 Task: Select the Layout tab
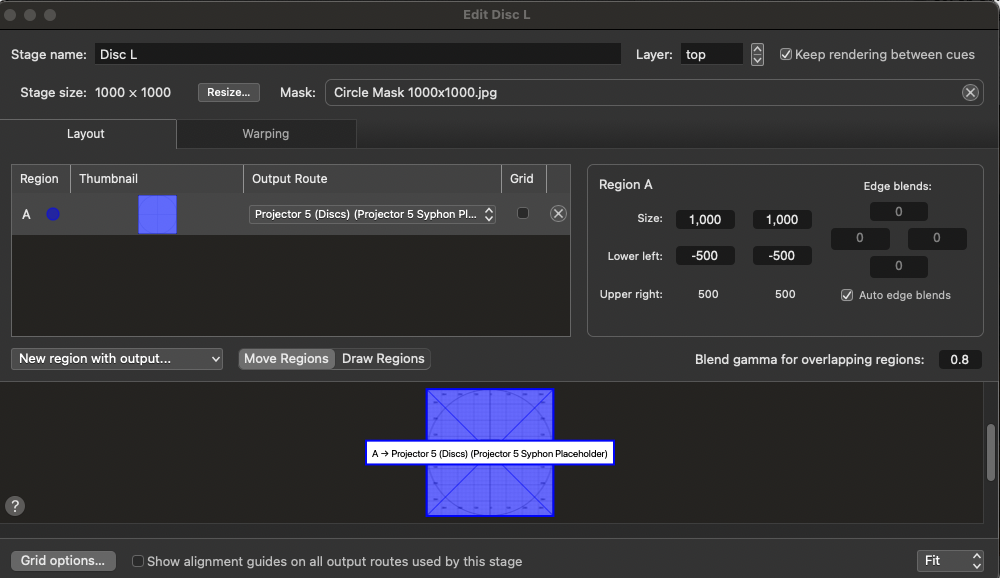pos(86,134)
